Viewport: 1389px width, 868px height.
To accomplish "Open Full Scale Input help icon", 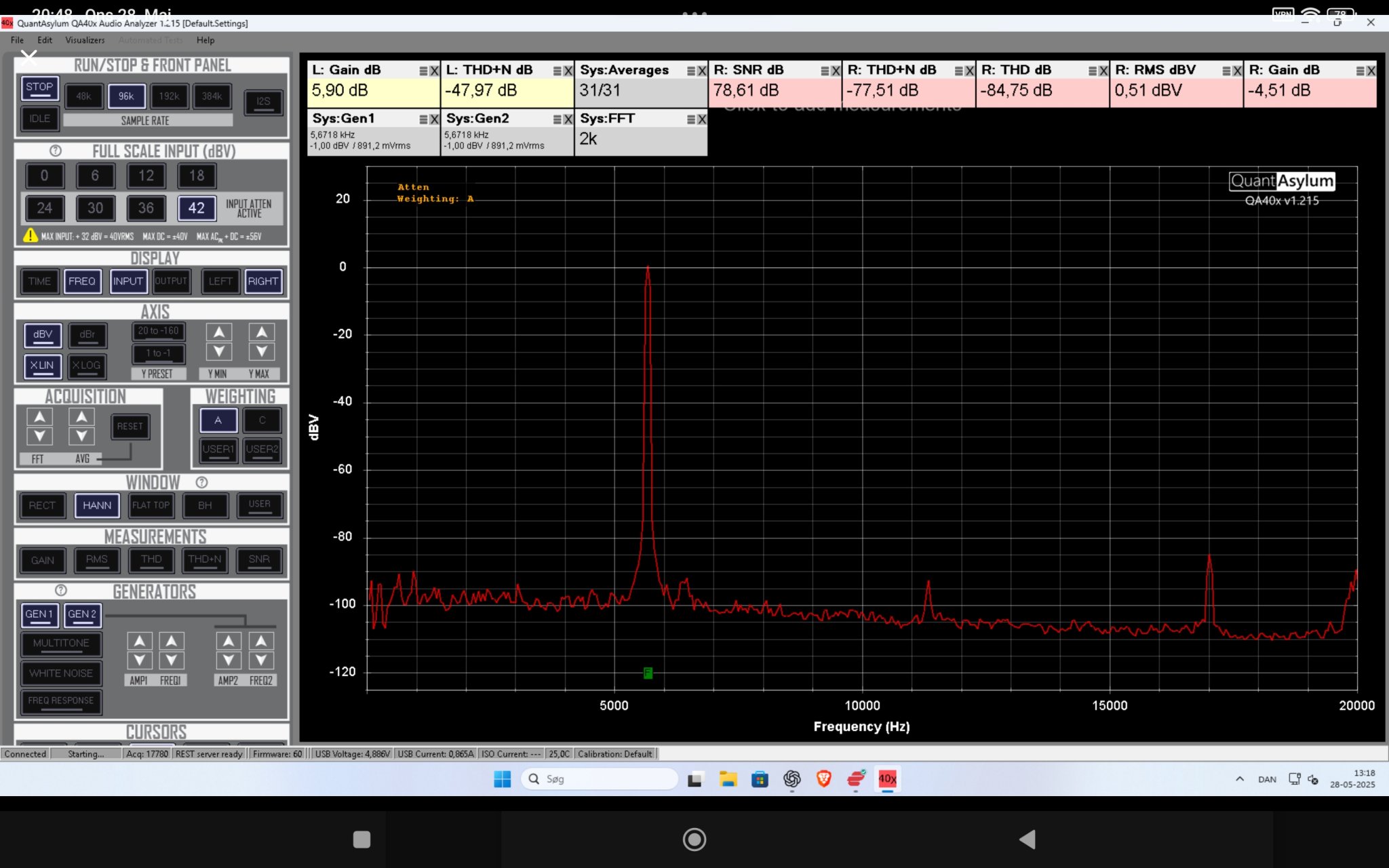I will coord(56,151).
